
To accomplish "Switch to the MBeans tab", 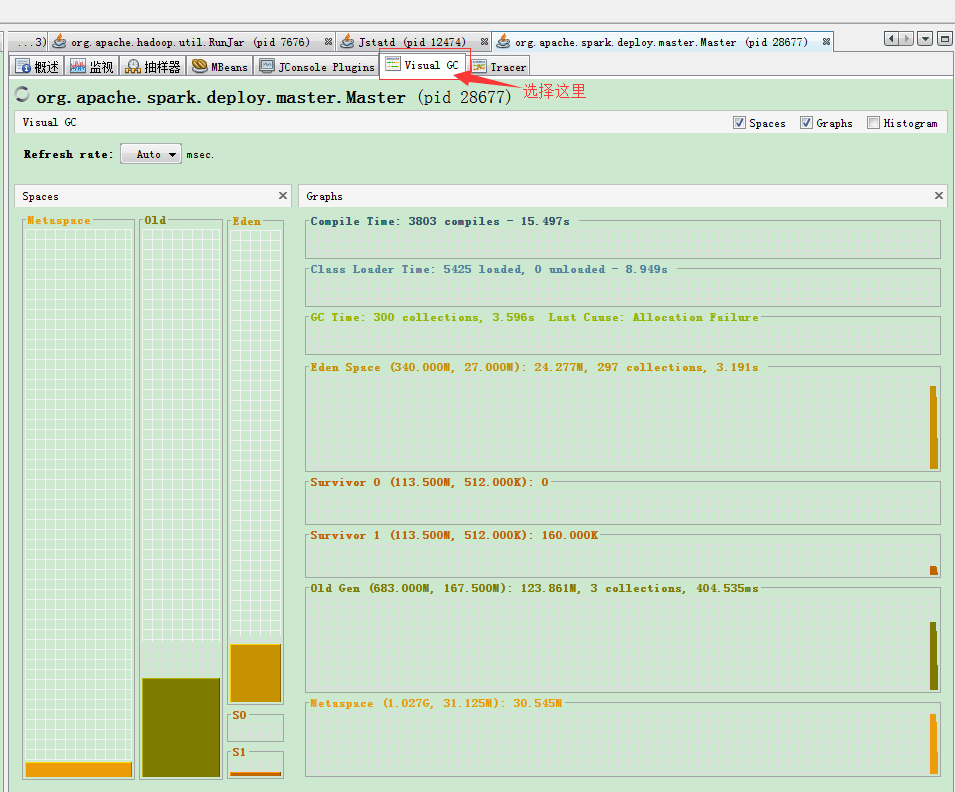I will (220, 67).
